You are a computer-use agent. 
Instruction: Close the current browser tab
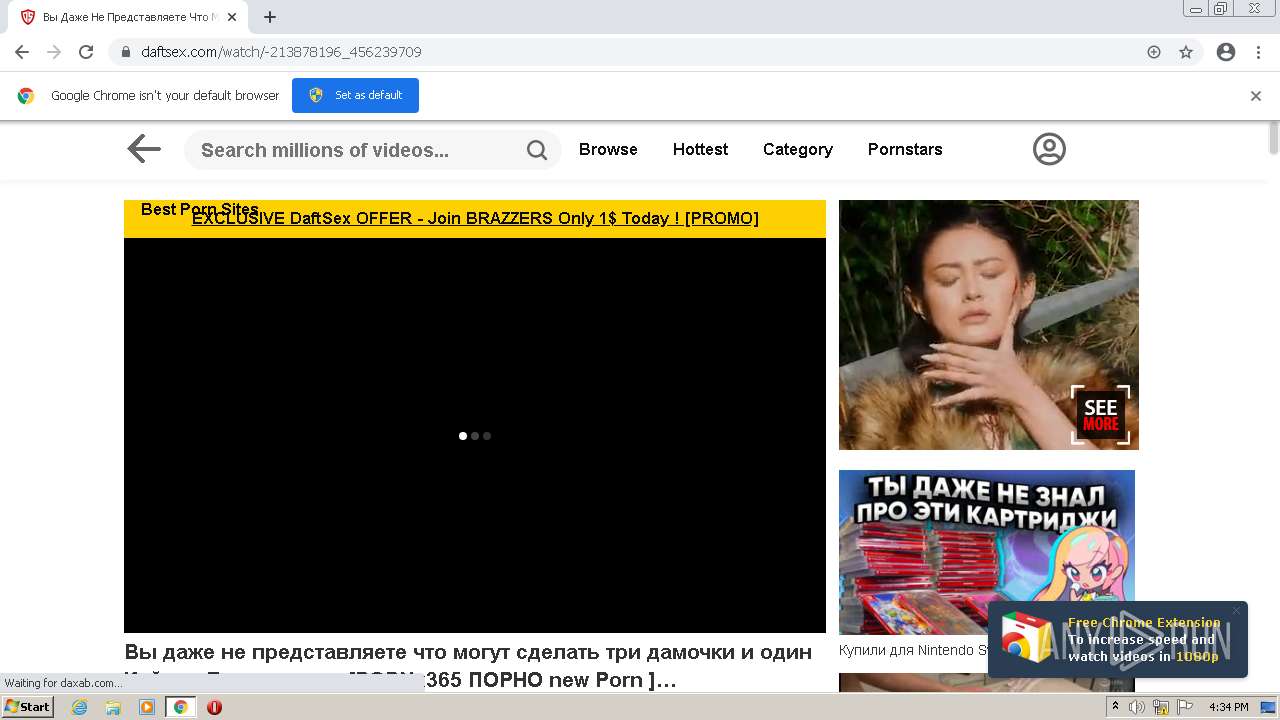click(231, 17)
